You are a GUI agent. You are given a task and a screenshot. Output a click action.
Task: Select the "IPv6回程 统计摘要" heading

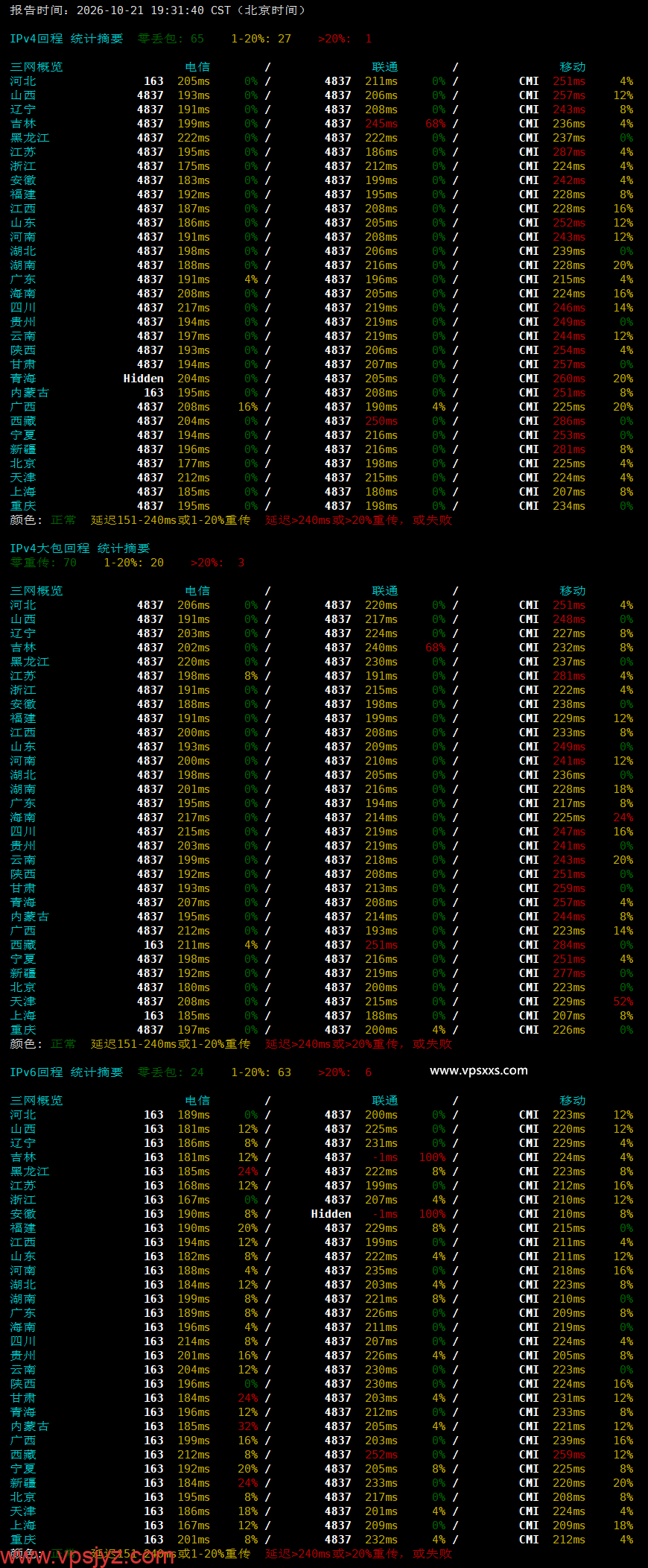66,1072
